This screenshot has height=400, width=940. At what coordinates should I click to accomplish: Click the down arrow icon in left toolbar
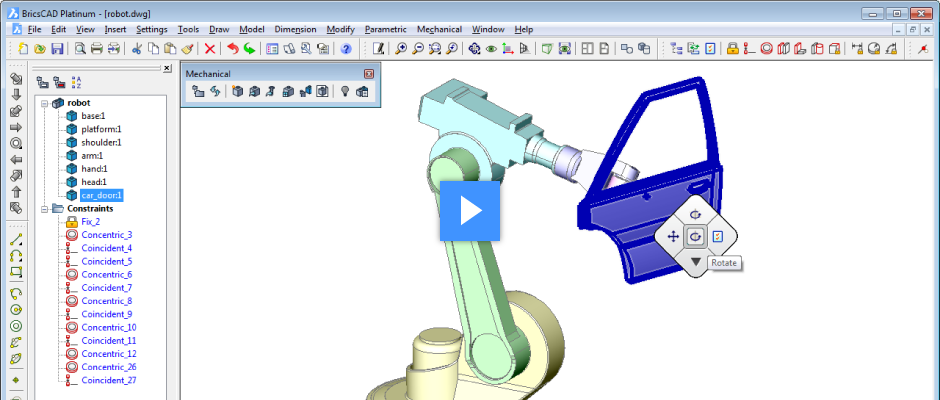(x=16, y=95)
